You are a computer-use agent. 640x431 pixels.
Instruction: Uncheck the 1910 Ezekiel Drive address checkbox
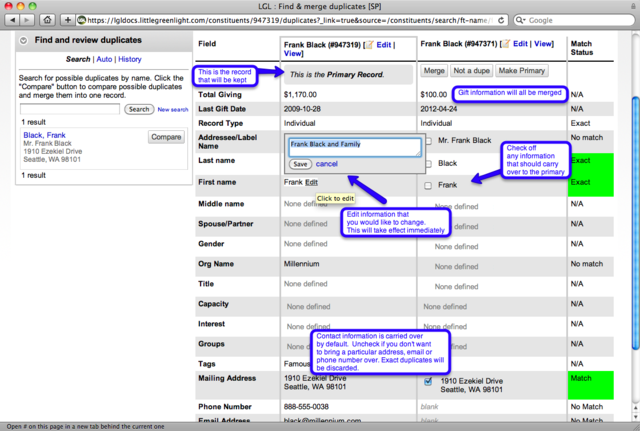click(428, 382)
